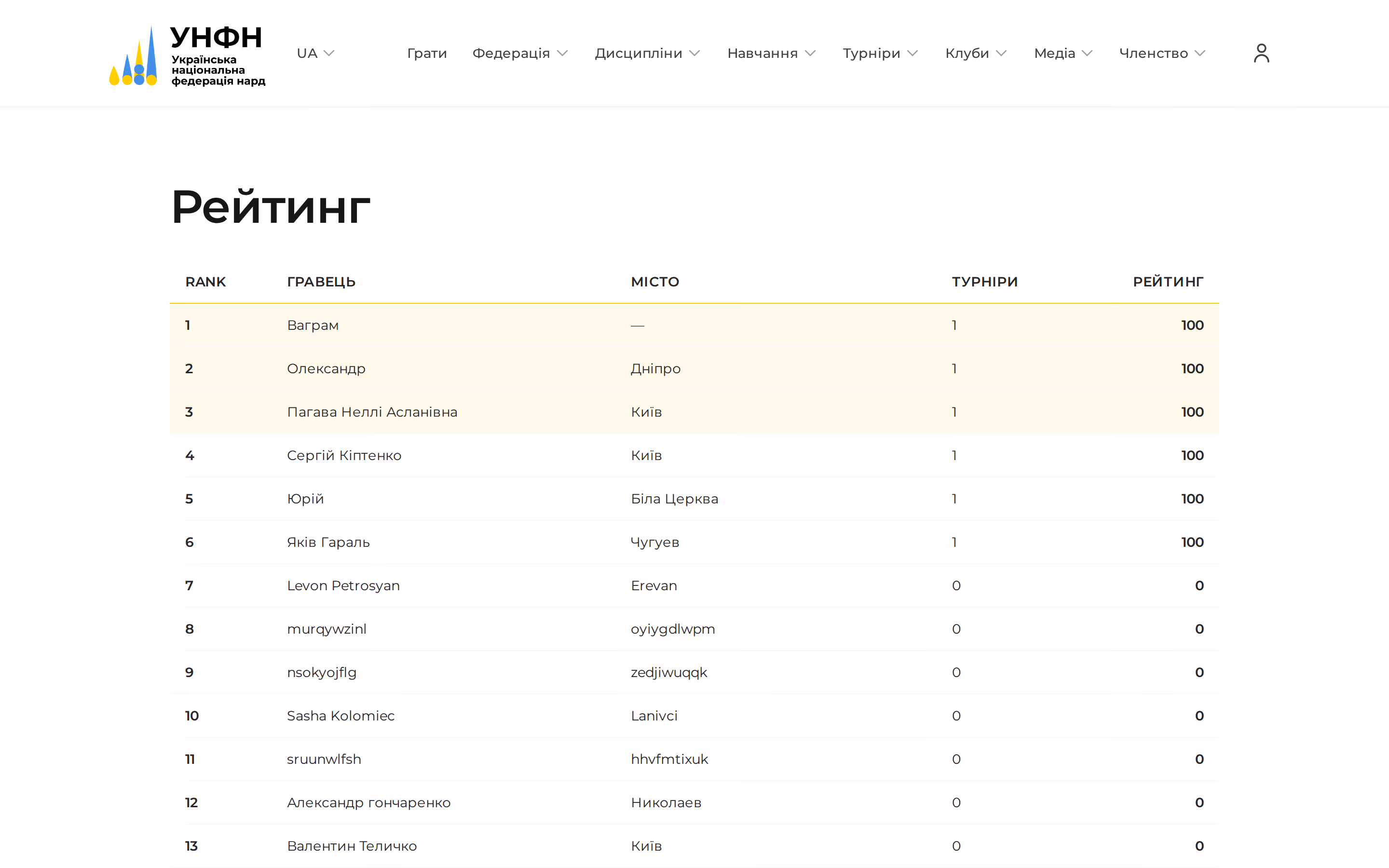Screen dimensions: 1389x868
Task: Open the Медіа menu
Action: point(1063,54)
